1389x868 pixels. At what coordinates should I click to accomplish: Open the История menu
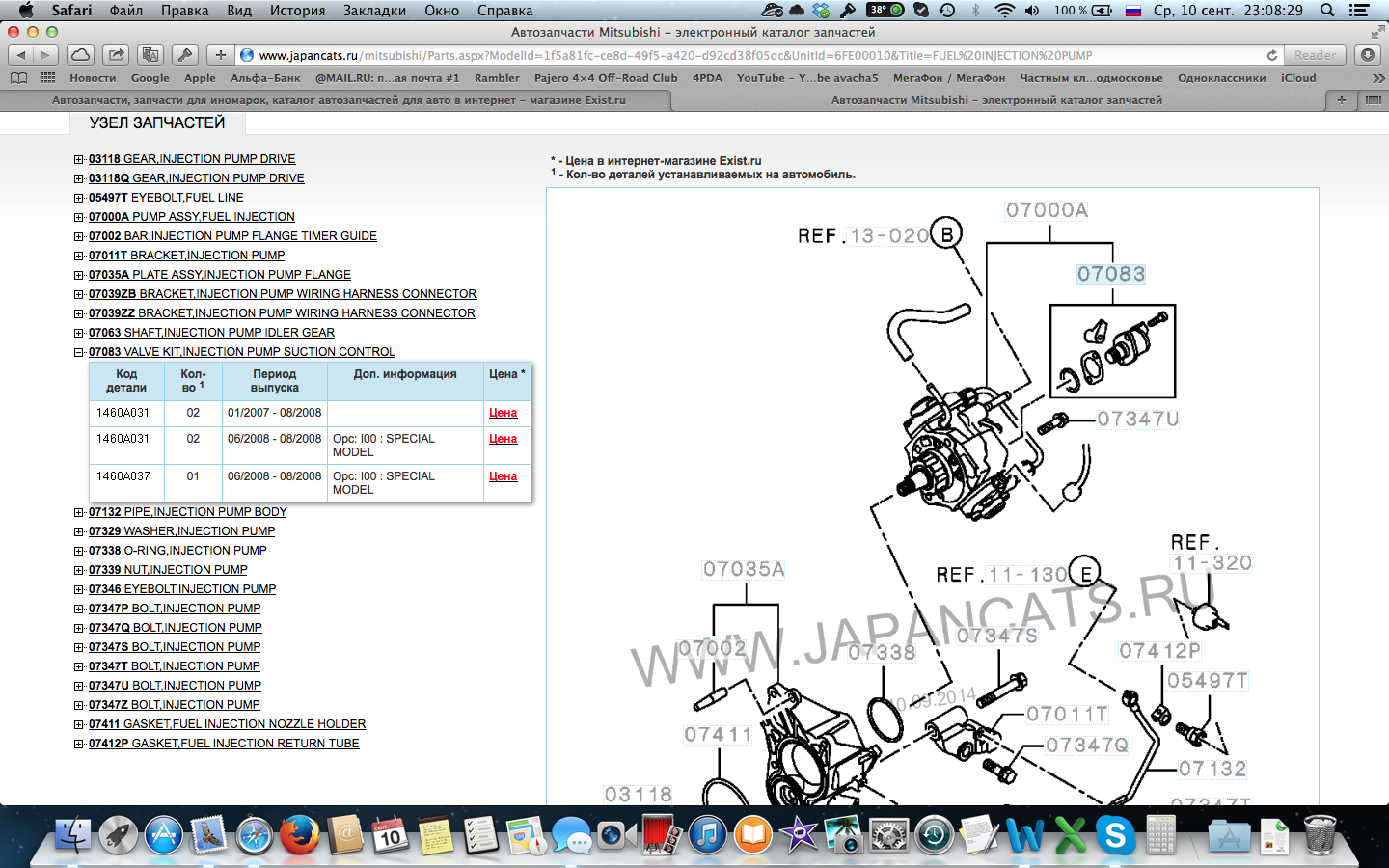point(297,11)
